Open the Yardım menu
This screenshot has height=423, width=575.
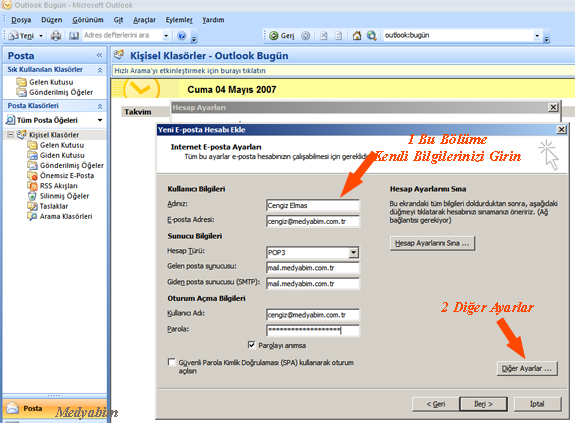point(213,20)
